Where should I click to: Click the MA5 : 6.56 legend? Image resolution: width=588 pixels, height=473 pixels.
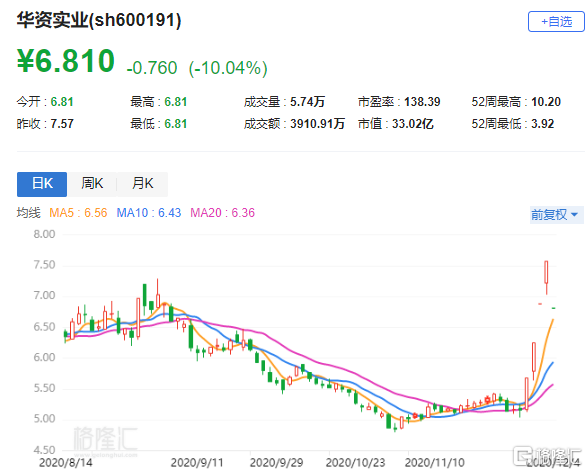pyautogui.click(x=78, y=213)
